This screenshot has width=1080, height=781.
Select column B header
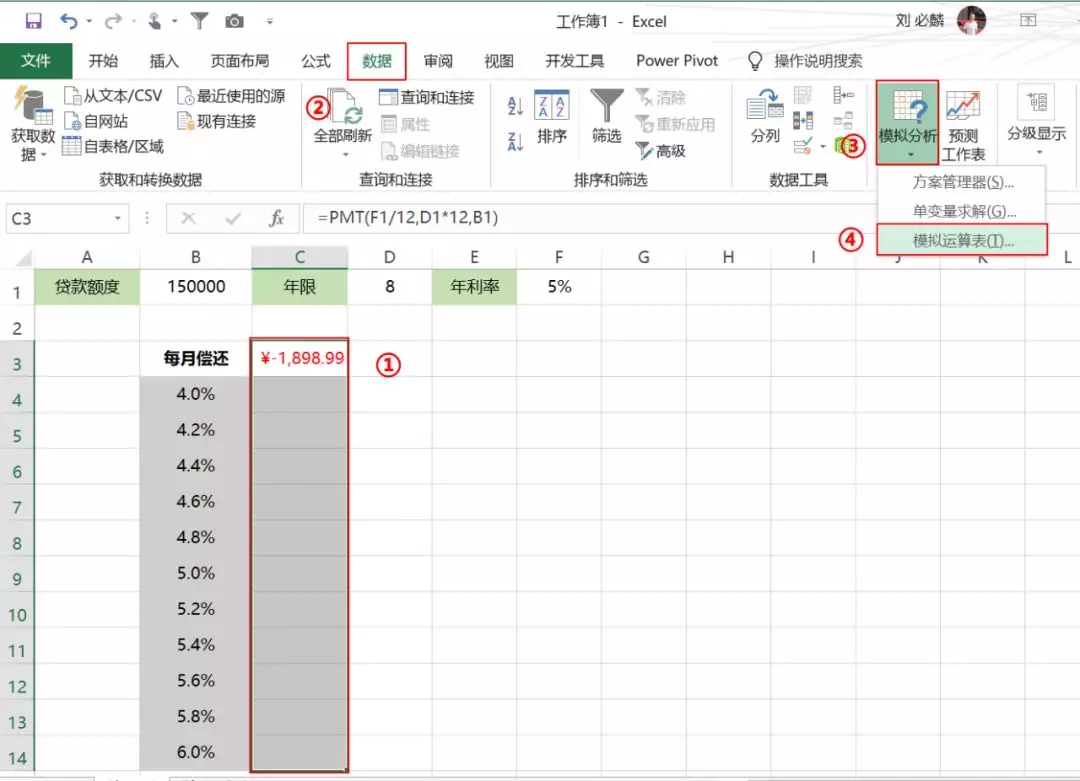(196, 258)
